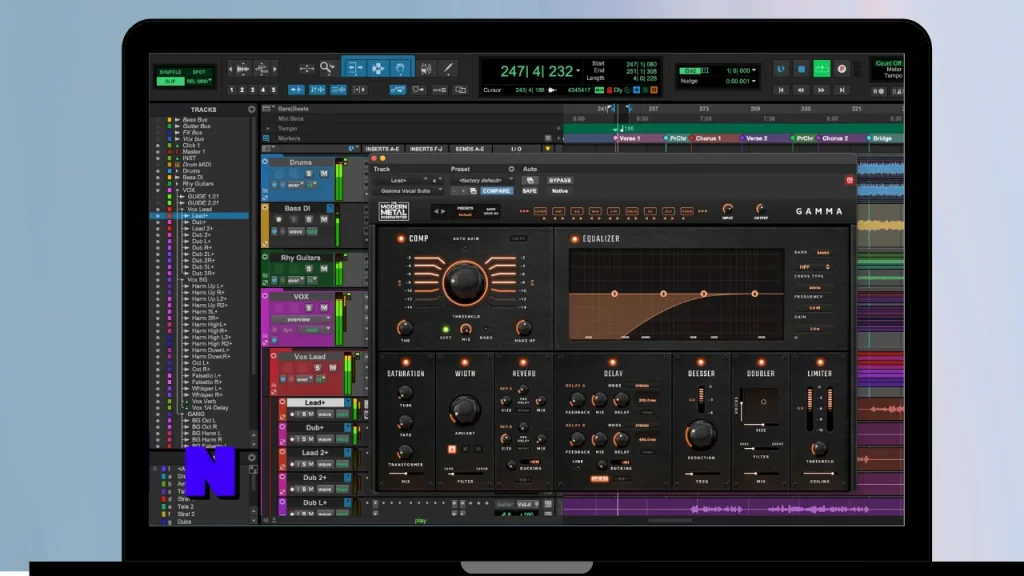Click the previous preset arrow in Gamma
The width and height of the screenshot is (1024, 576).
click(437, 211)
